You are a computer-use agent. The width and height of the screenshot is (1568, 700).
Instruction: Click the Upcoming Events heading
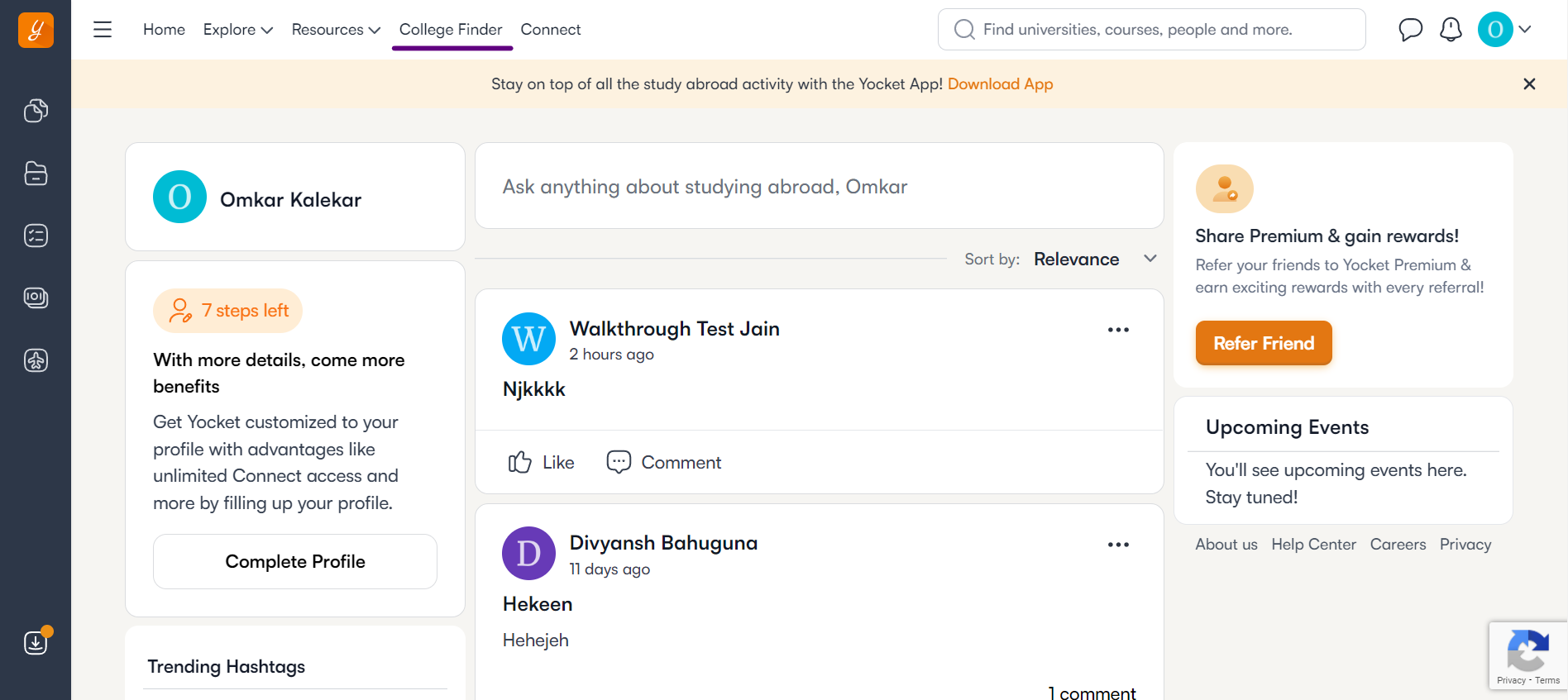click(x=1288, y=427)
